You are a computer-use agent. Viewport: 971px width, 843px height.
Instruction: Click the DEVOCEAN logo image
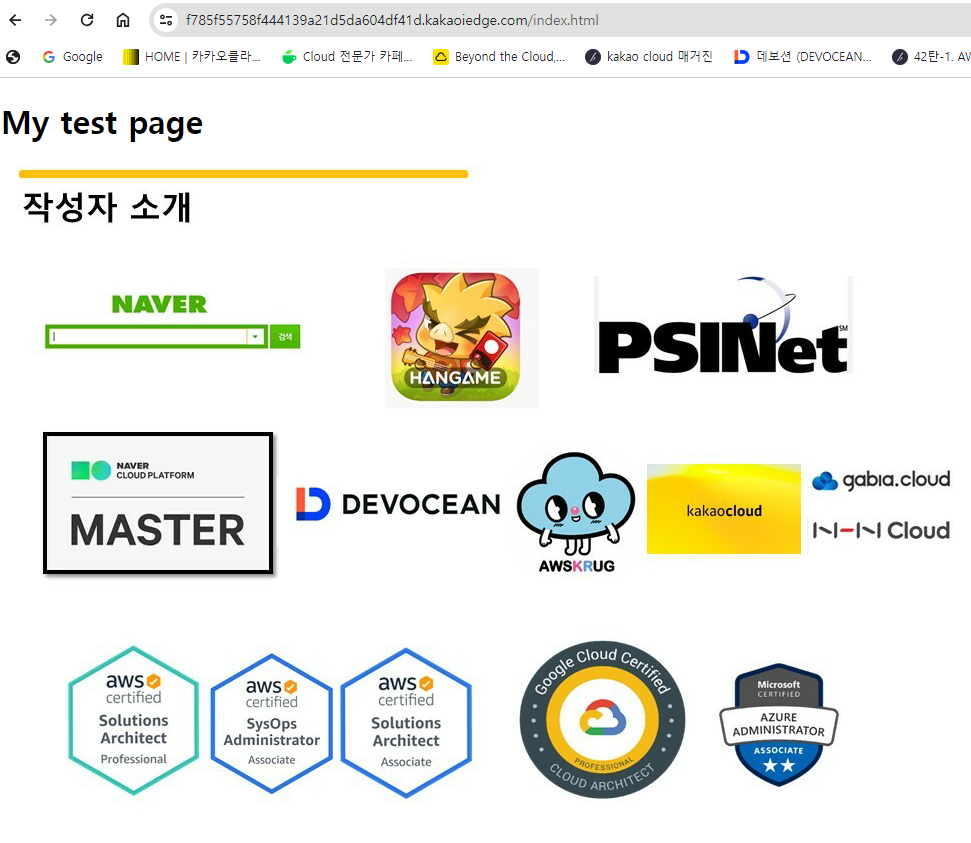[x=398, y=504]
